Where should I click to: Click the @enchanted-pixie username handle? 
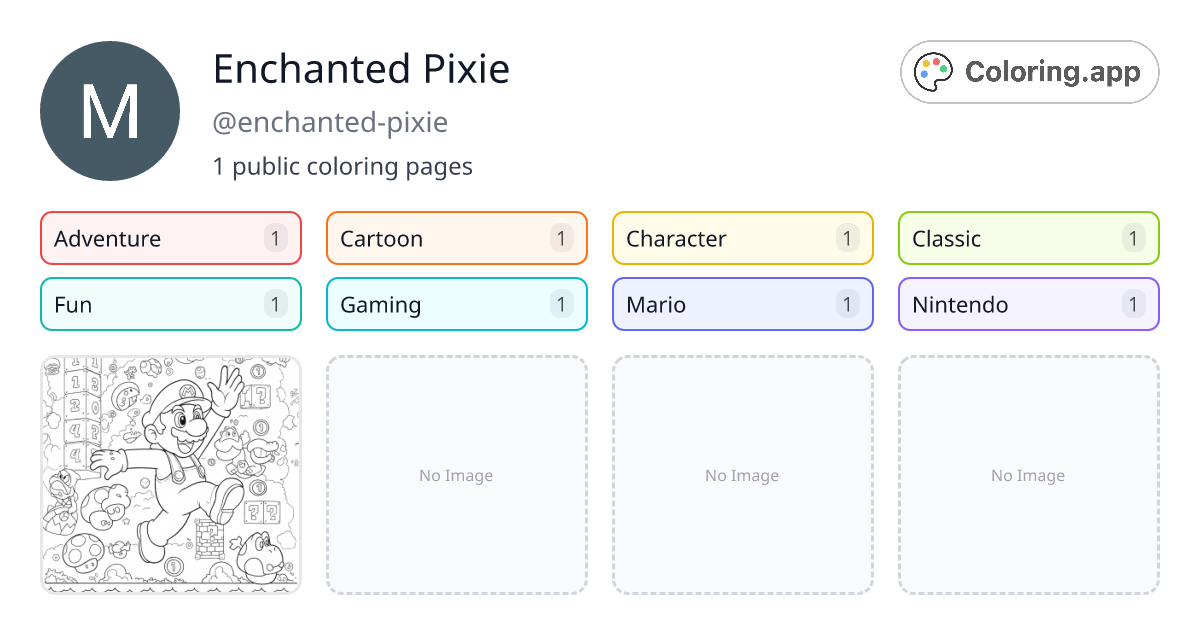[x=330, y=122]
